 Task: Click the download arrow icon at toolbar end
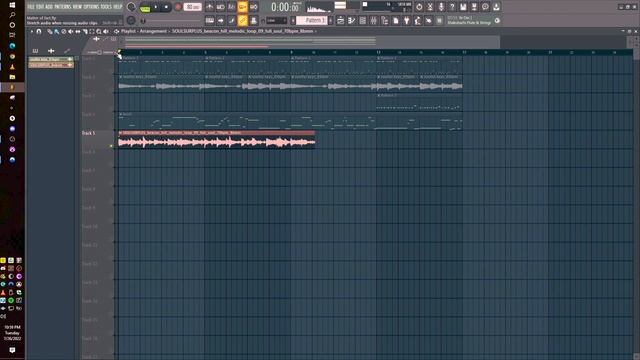(496, 7)
